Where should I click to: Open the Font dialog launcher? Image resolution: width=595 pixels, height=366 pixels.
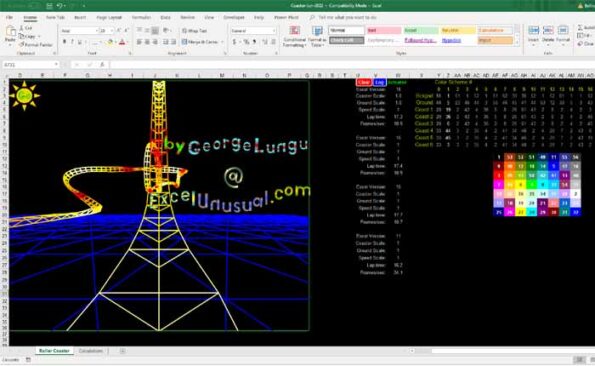pyautogui.click(x=130, y=53)
